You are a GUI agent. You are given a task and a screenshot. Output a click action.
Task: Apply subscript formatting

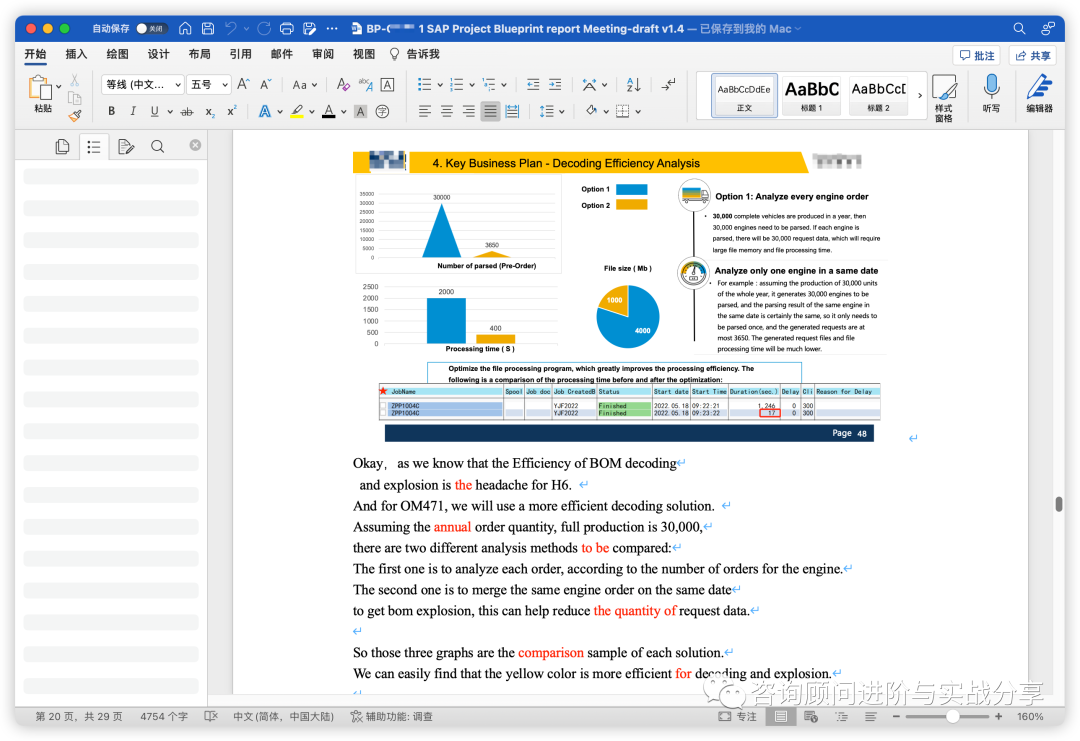pos(210,111)
